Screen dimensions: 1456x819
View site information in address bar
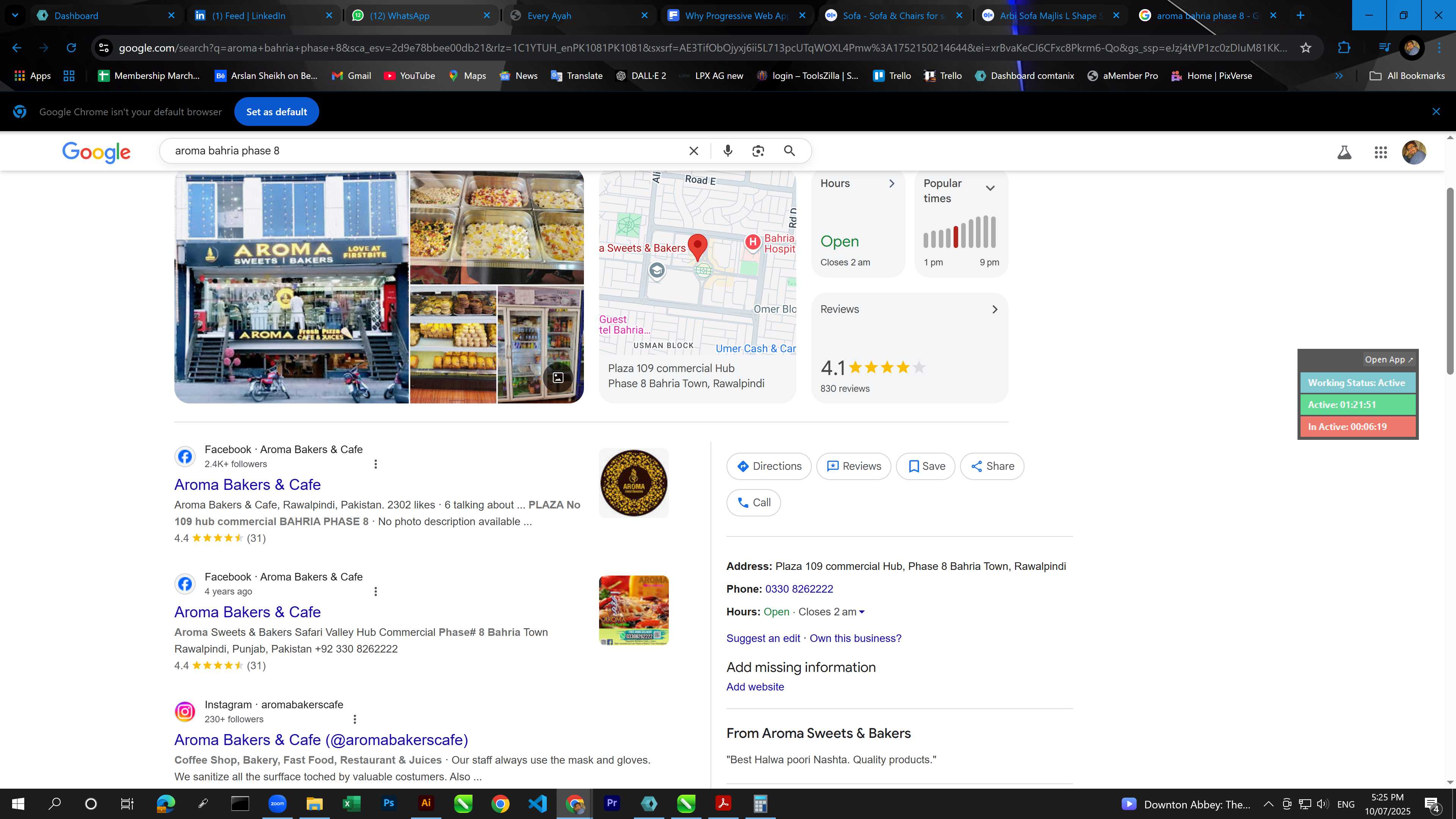point(104,47)
